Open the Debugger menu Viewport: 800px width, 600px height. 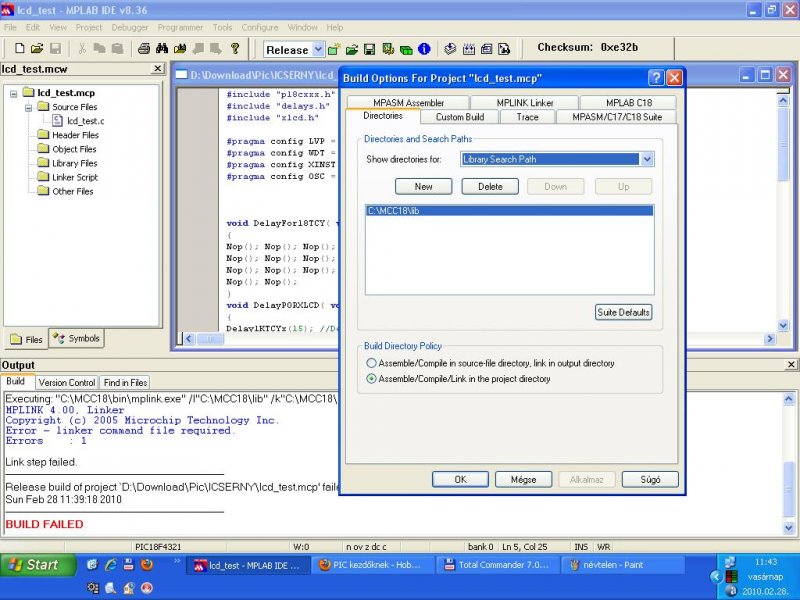[130, 27]
